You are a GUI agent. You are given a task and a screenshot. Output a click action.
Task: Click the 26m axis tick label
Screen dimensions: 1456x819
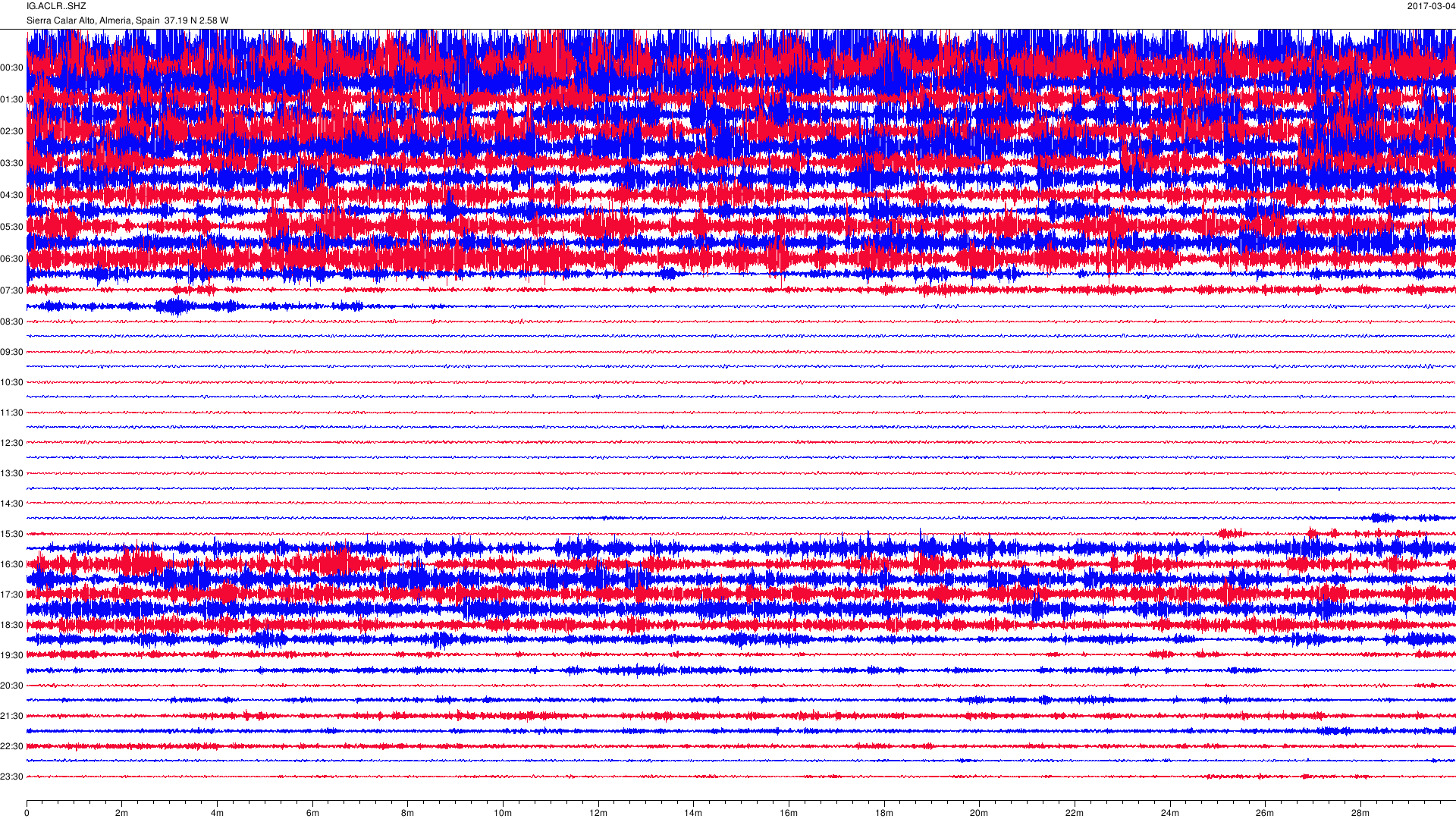[x=1265, y=813]
